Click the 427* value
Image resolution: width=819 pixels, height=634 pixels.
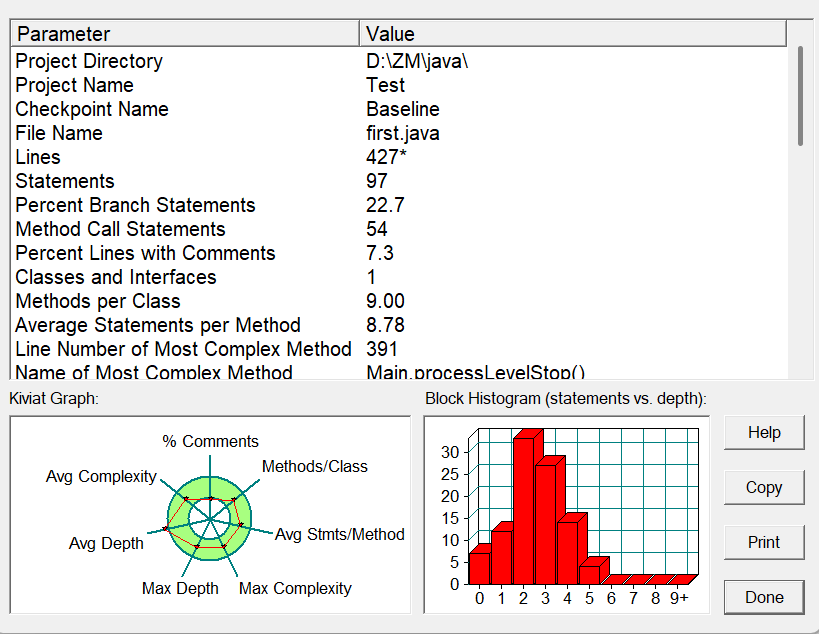[x=386, y=157]
